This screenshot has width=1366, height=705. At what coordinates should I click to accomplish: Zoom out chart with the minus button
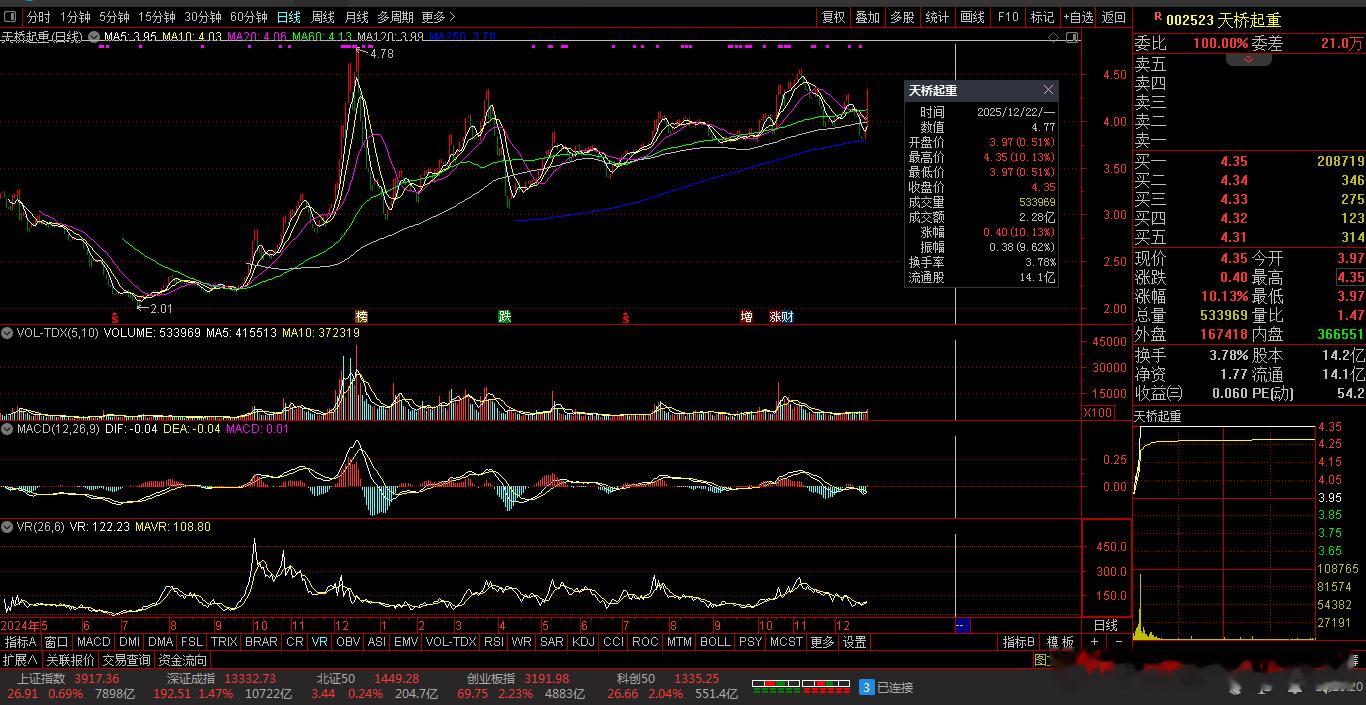[1118, 642]
